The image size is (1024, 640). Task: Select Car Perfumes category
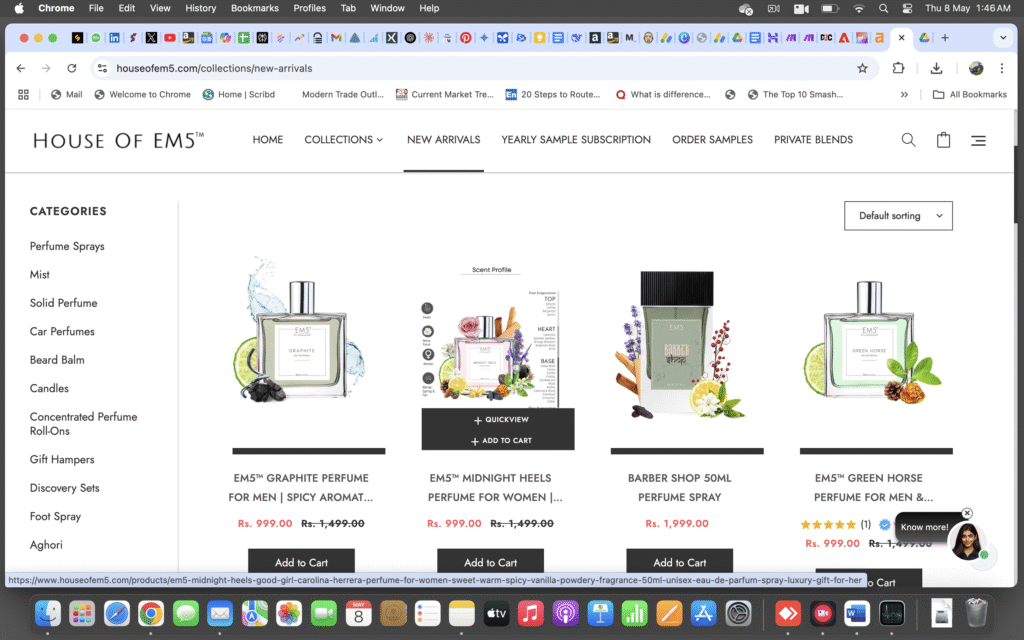tap(62, 332)
